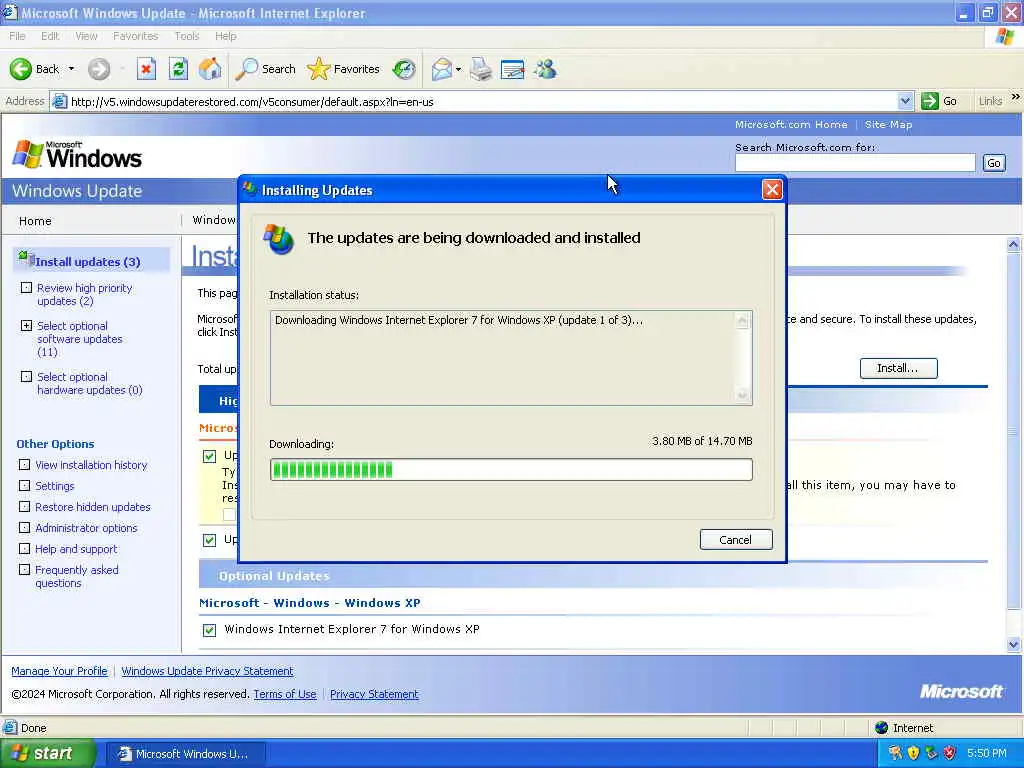Click the Messenger people icon

point(545,69)
